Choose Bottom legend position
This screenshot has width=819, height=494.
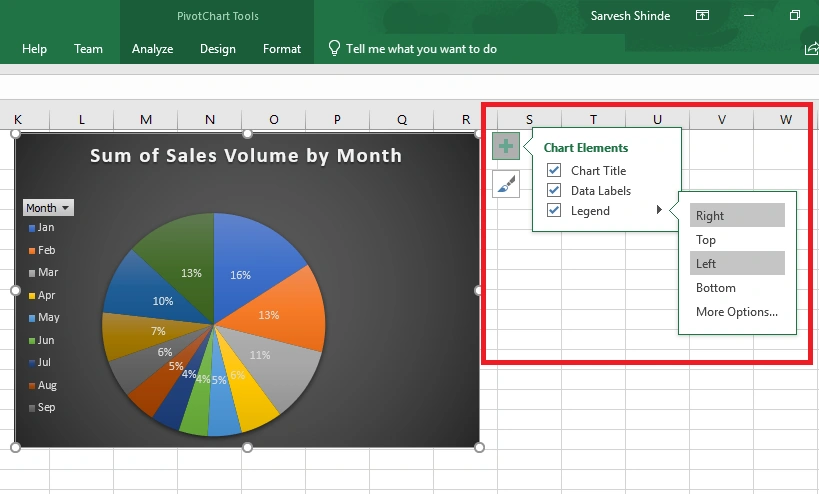(x=737, y=288)
